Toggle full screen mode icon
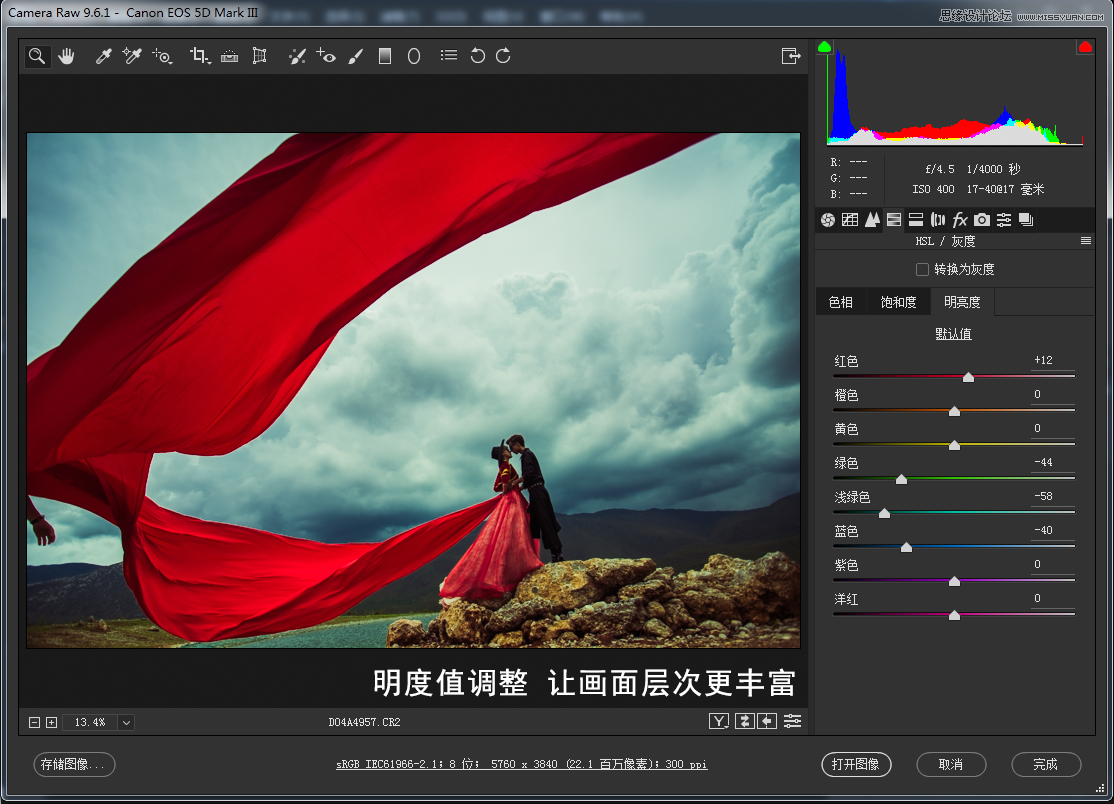 791,56
